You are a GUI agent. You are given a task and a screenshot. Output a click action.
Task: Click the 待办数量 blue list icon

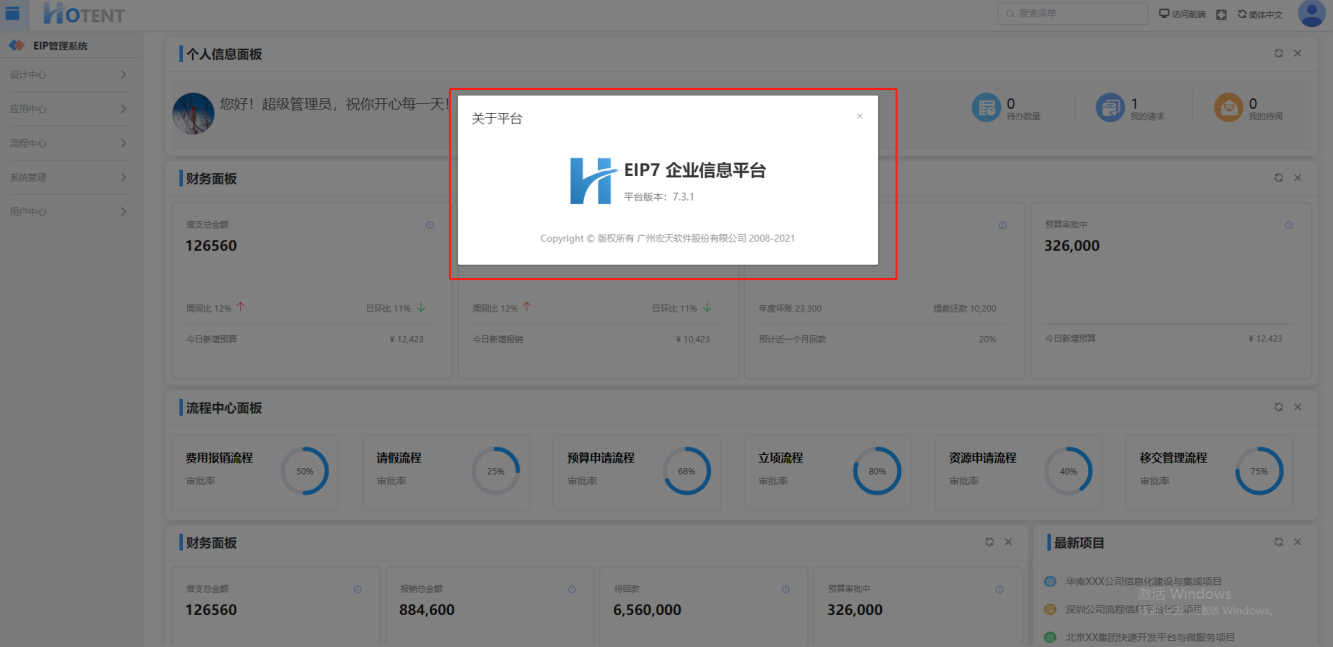pyautogui.click(x=986, y=107)
